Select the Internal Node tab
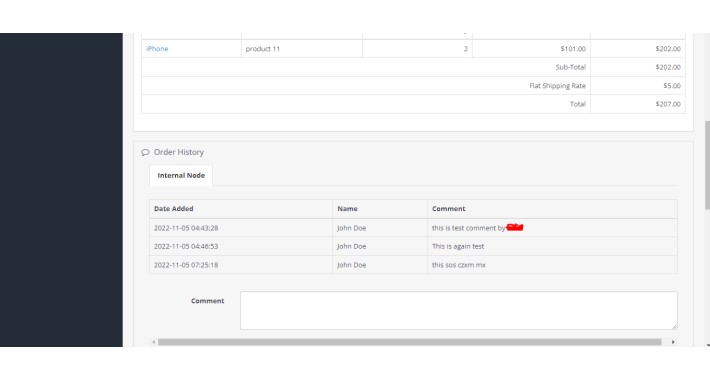 181,175
